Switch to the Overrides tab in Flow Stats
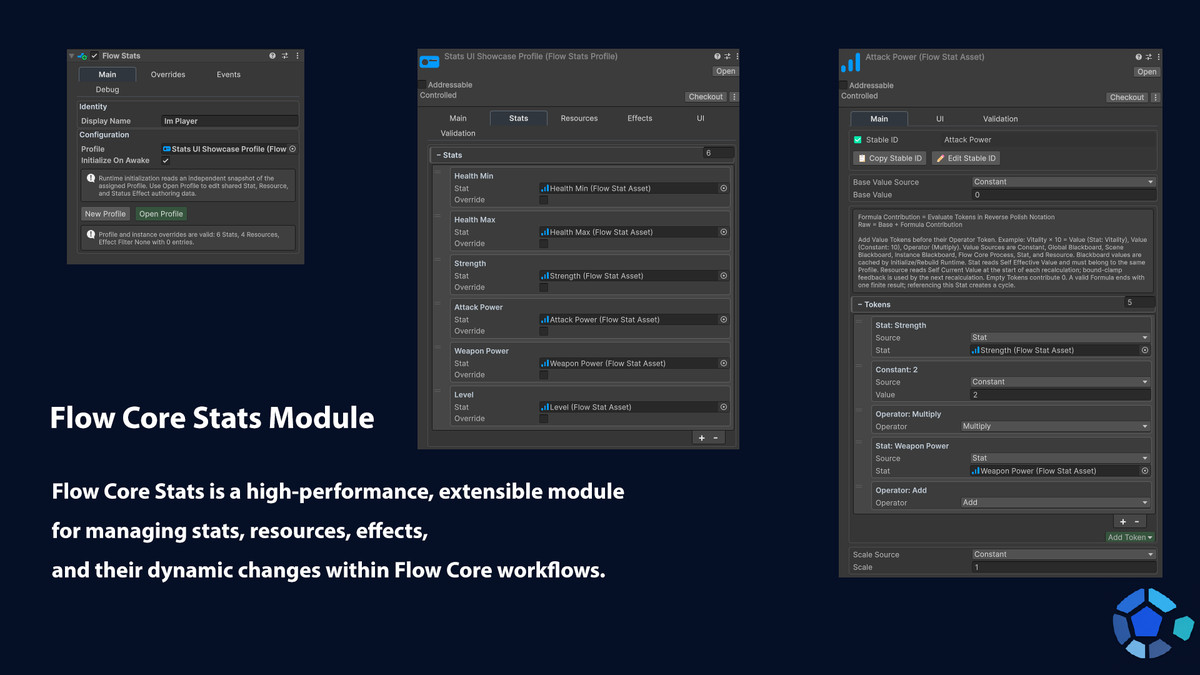 pyautogui.click(x=168, y=74)
